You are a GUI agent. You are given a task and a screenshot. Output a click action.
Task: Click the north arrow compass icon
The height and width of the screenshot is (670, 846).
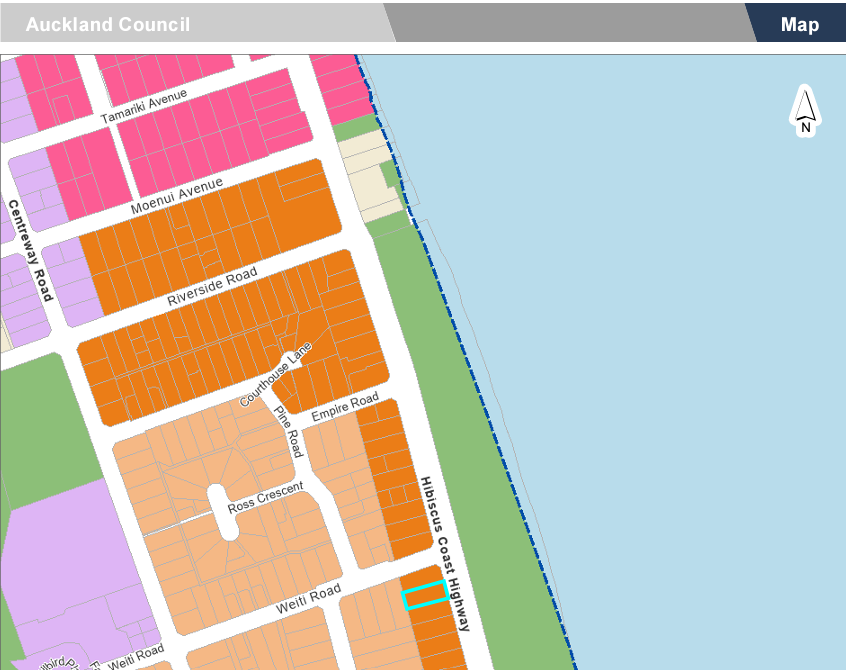pos(805,111)
